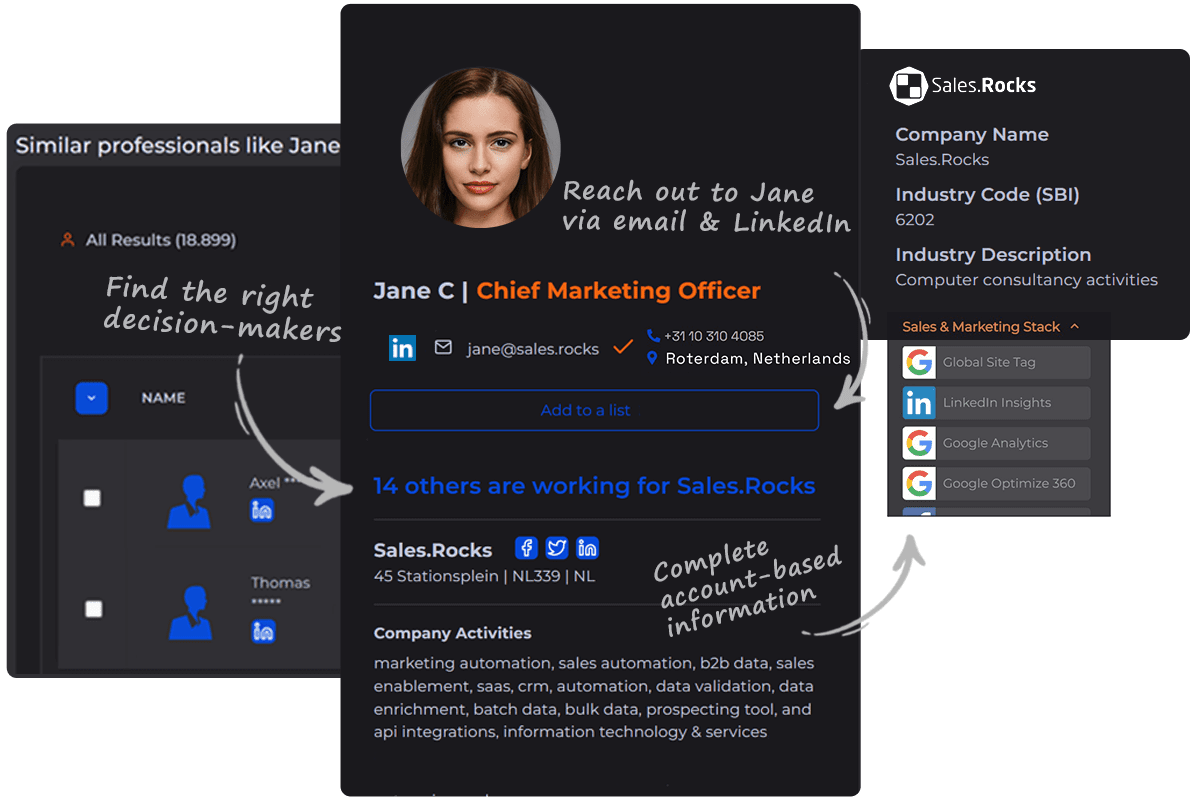Click the NAME column header
Screen dimensions: 1200x800
tap(163, 398)
